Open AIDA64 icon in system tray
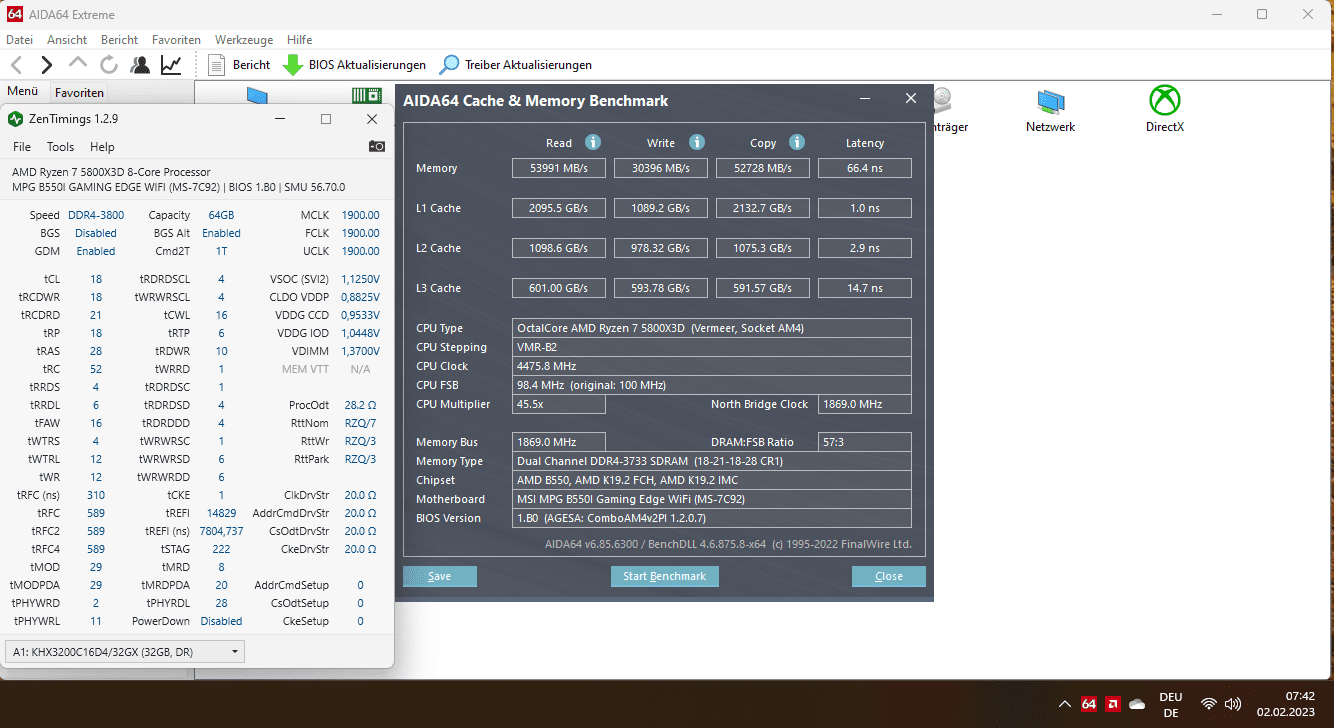This screenshot has height=728, width=1334. (1089, 703)
